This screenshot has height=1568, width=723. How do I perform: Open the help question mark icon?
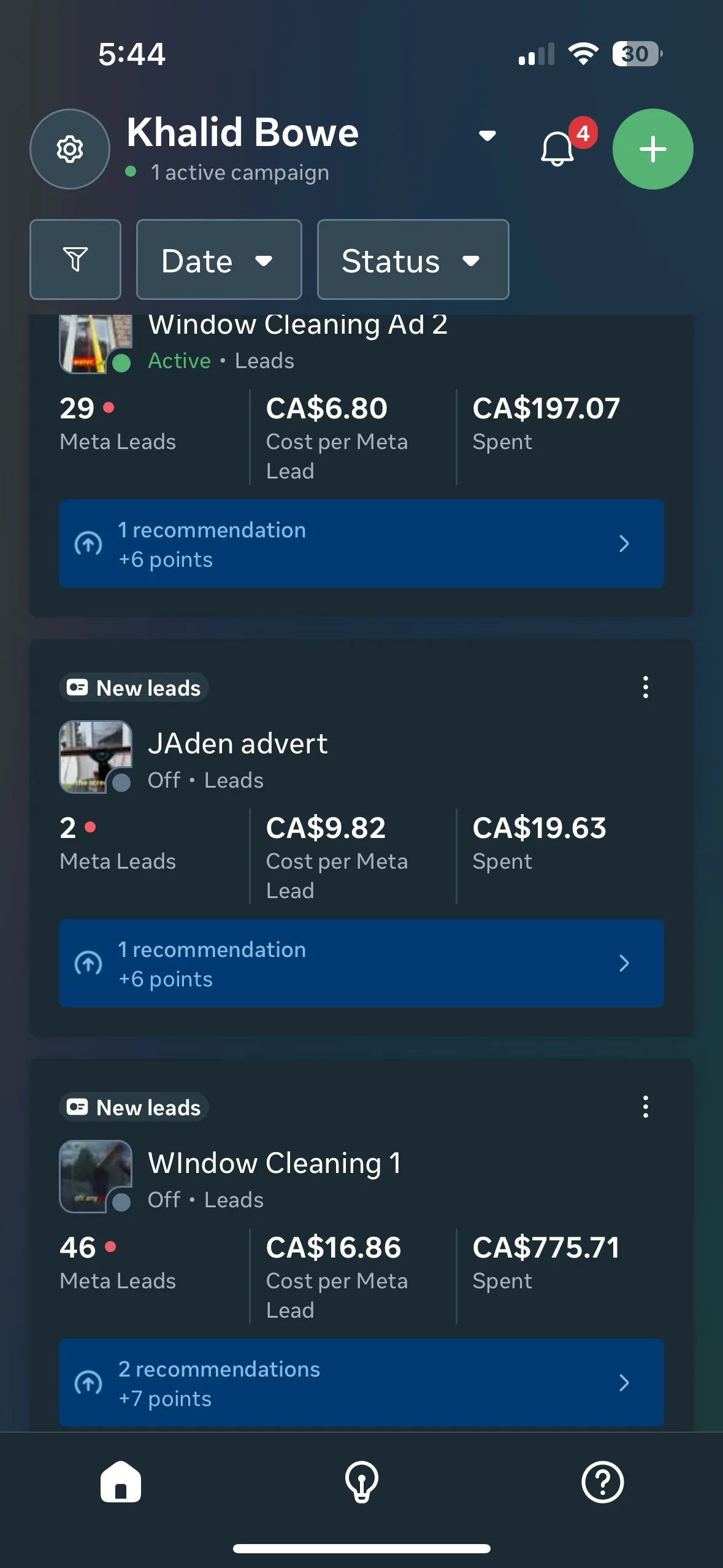point(603,1482)
